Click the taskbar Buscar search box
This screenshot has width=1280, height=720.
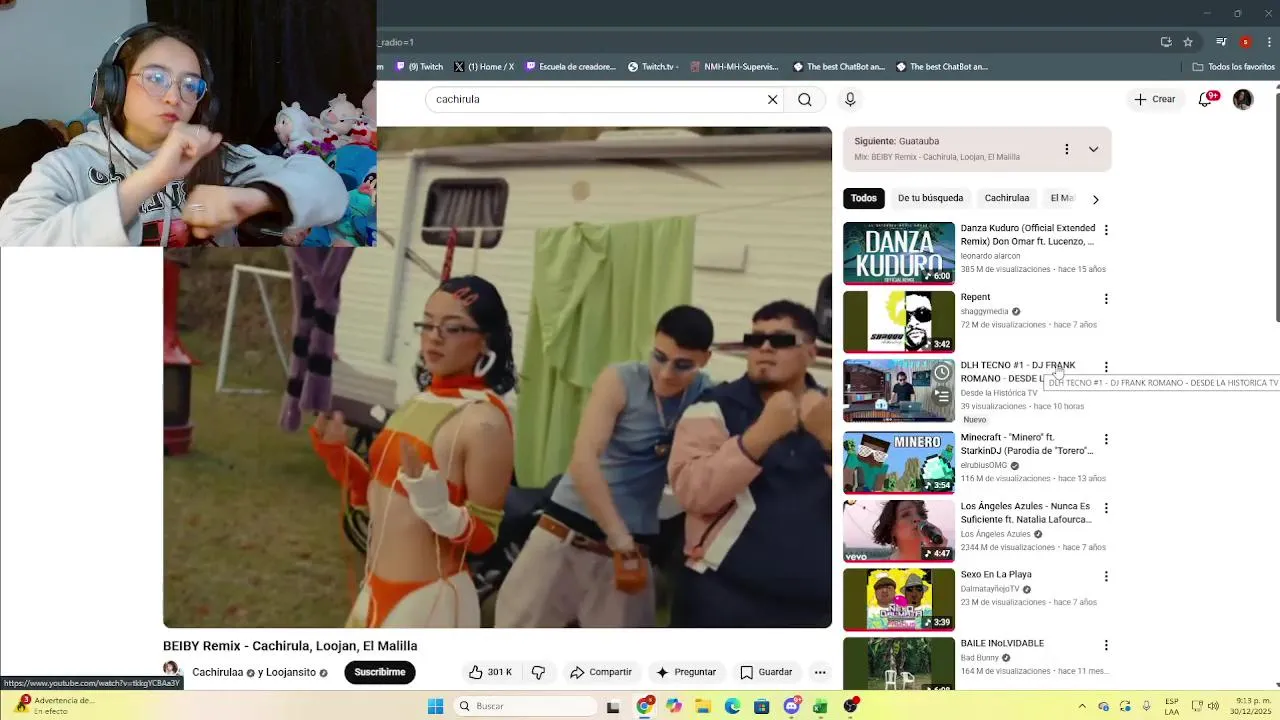point(523,706)
